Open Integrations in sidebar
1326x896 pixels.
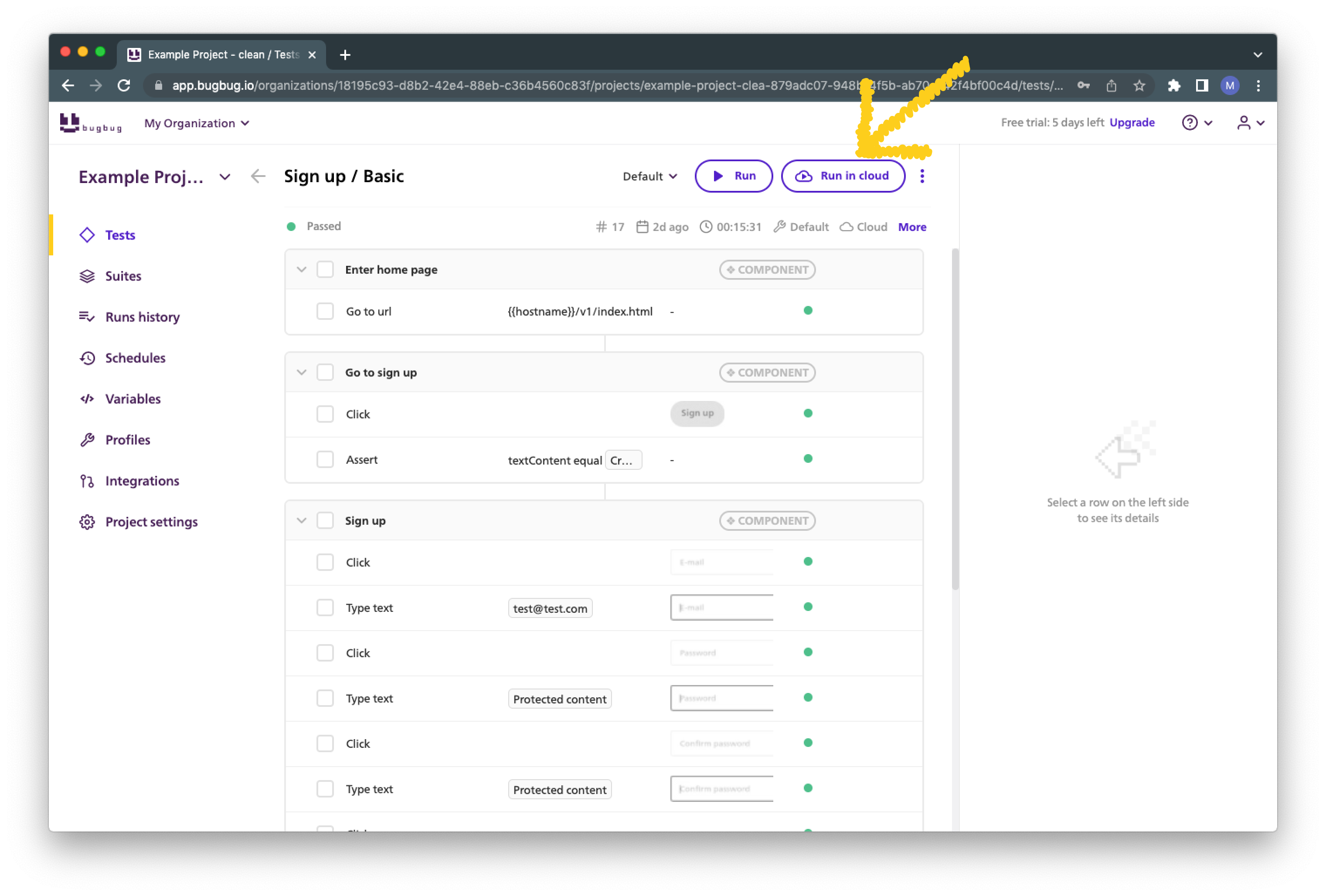coord(129,482)
